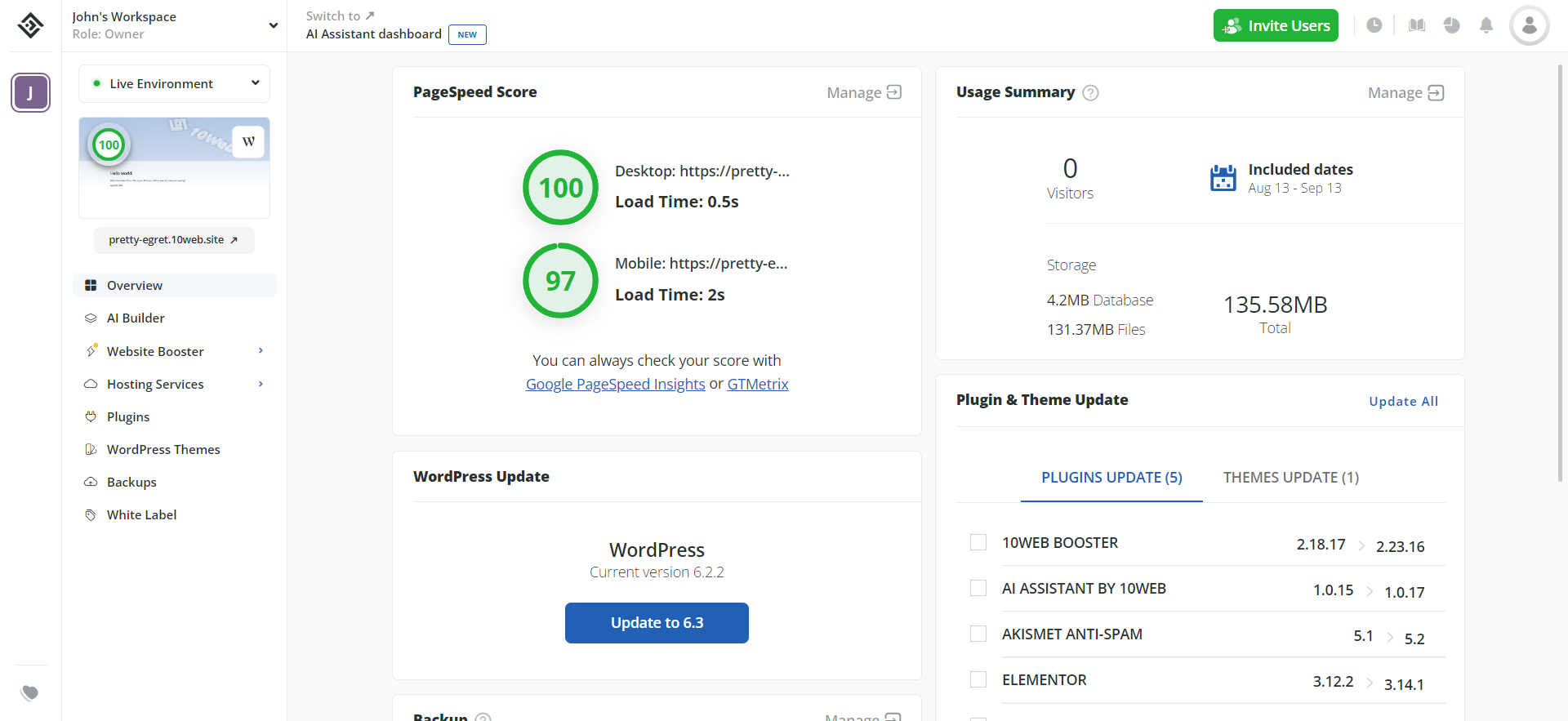
Task: Click the 135.58MB total storage value
Action: point(1275,305)
